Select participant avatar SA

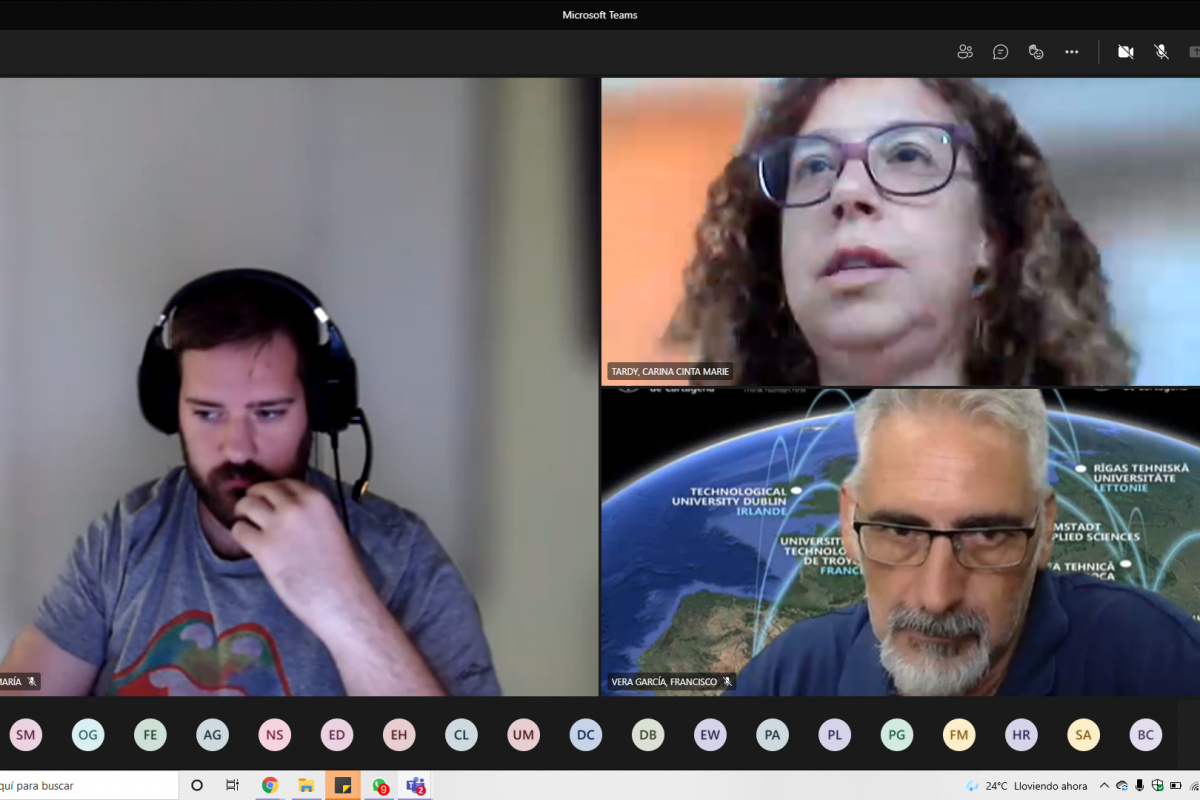pyautogui.click(x=1084, y=735)
